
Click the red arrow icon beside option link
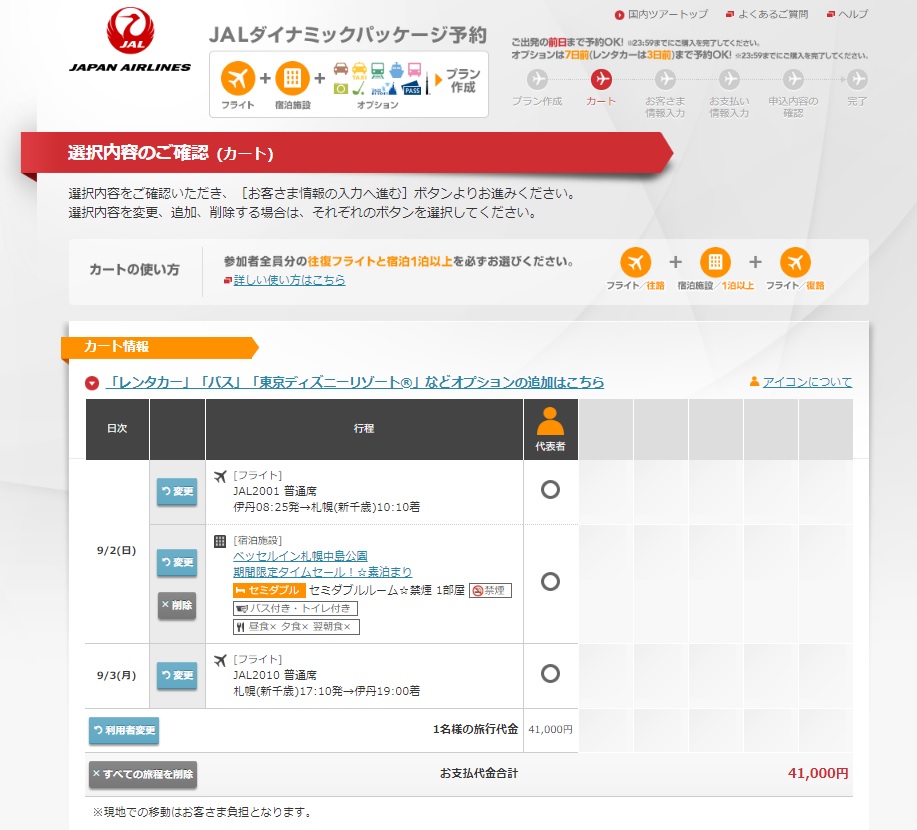click(92, 383)
